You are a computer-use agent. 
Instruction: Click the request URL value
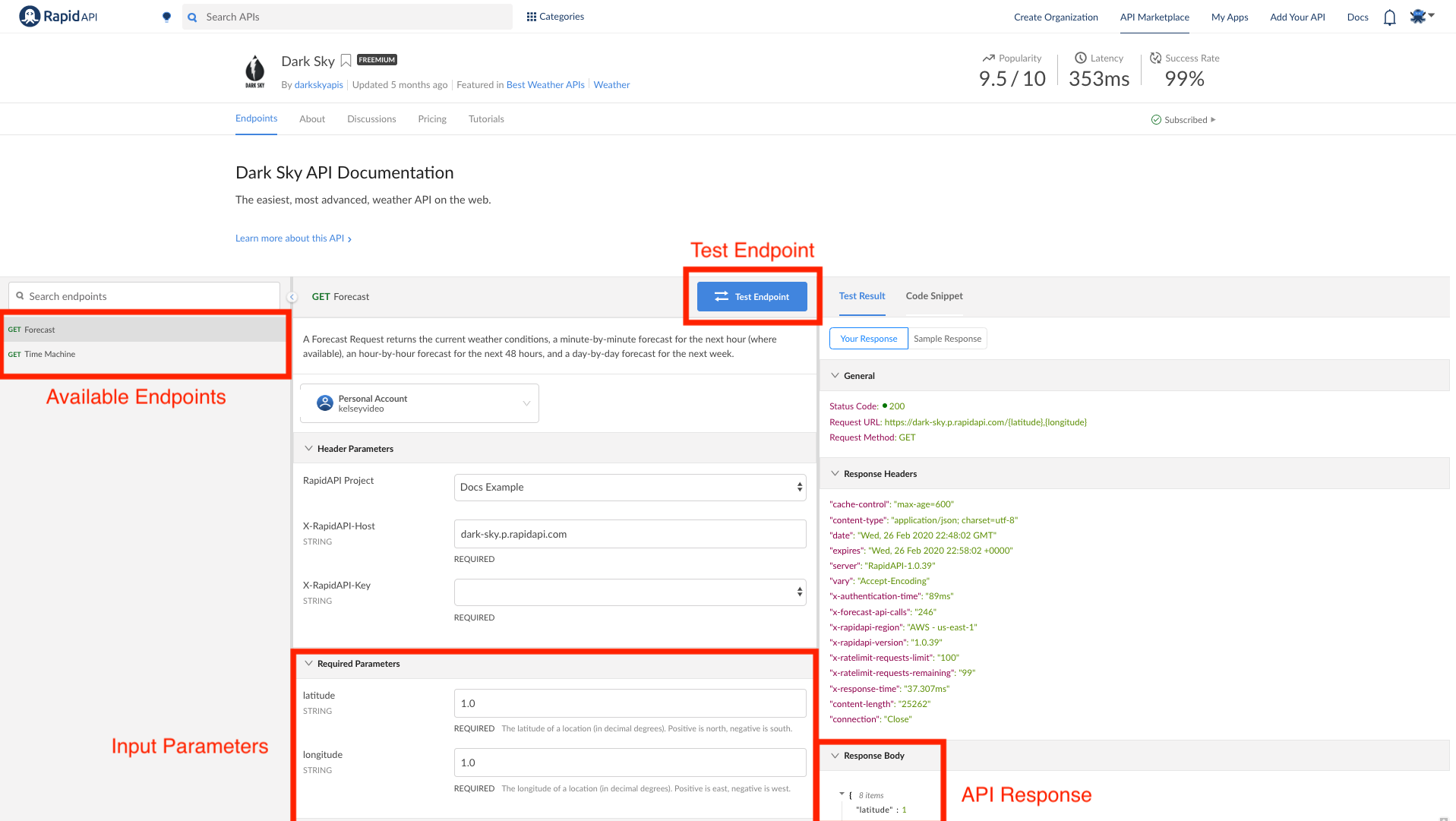point(985,422)
